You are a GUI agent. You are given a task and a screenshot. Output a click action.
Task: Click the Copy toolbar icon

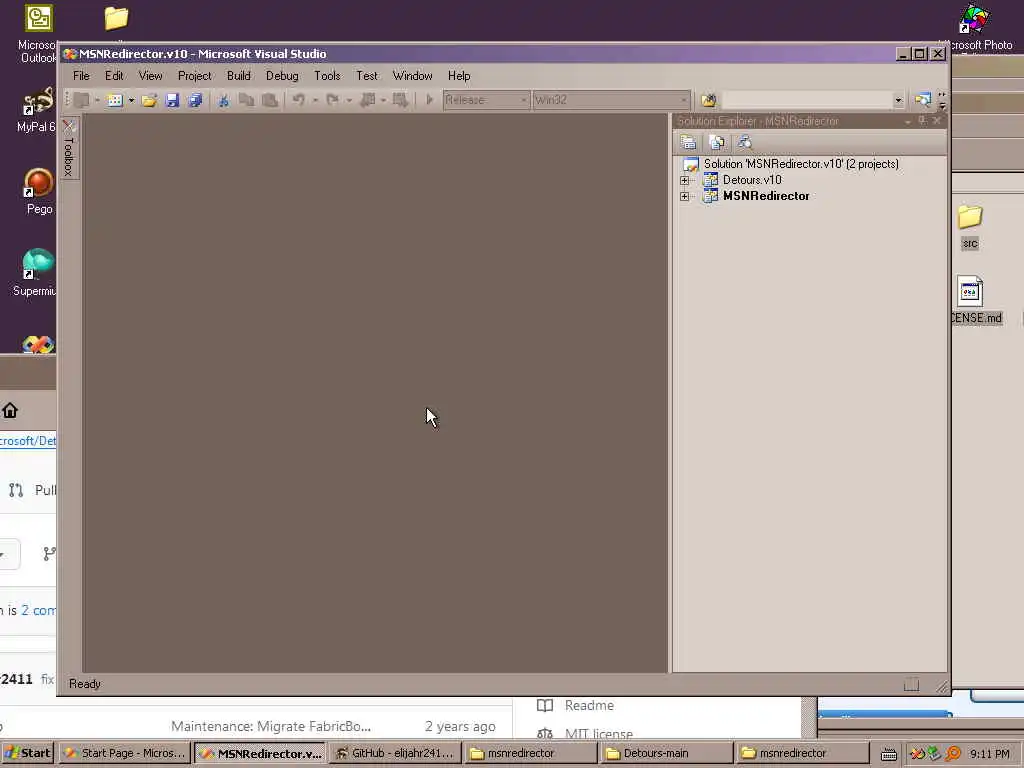point(246,100)
